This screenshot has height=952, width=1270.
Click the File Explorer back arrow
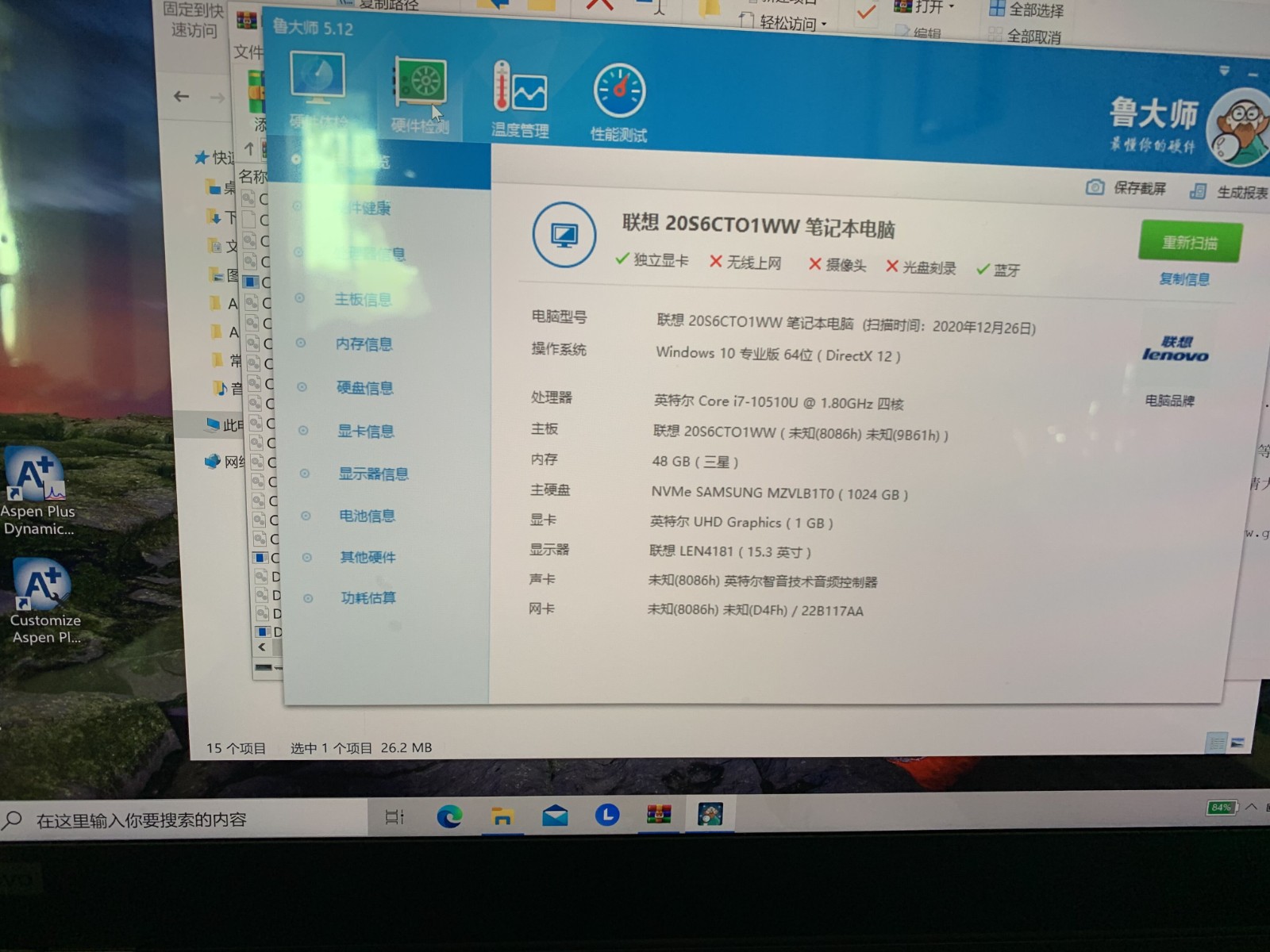pos(182,97)
